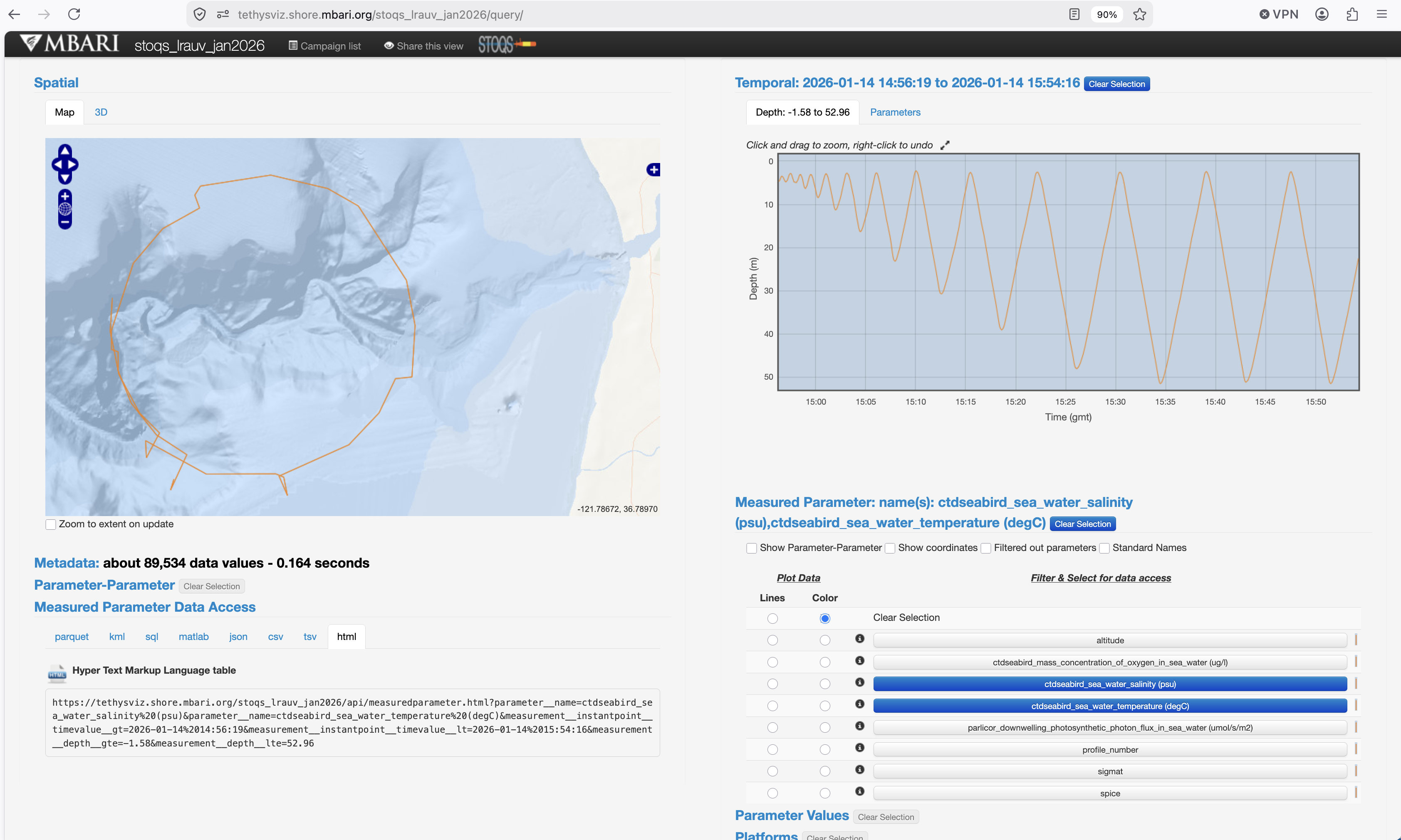This screenshot has height=840, width=1401.
Task: Check Standard Names option
Action: 1104,548
